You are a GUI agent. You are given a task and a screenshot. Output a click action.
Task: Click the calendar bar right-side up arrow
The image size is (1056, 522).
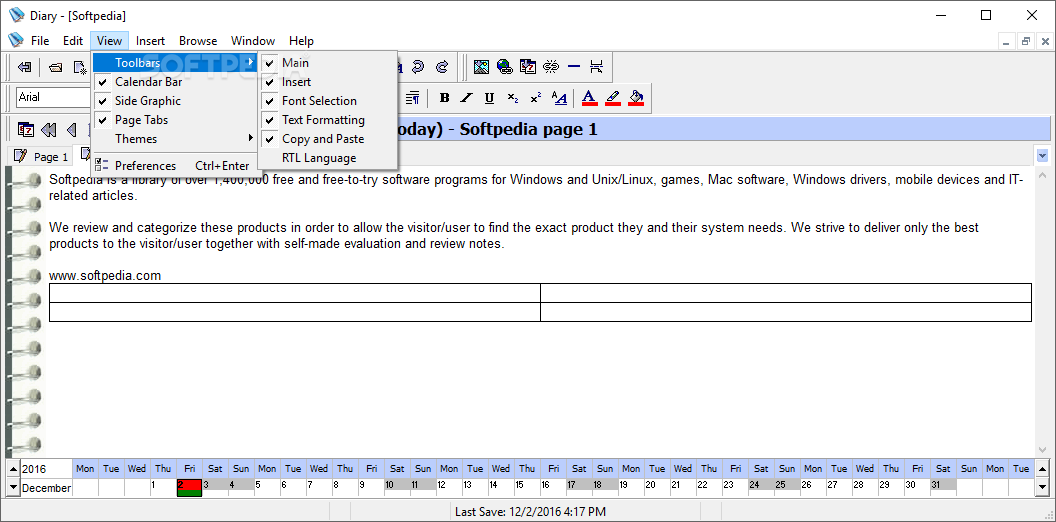click(x=1042, y=468)
